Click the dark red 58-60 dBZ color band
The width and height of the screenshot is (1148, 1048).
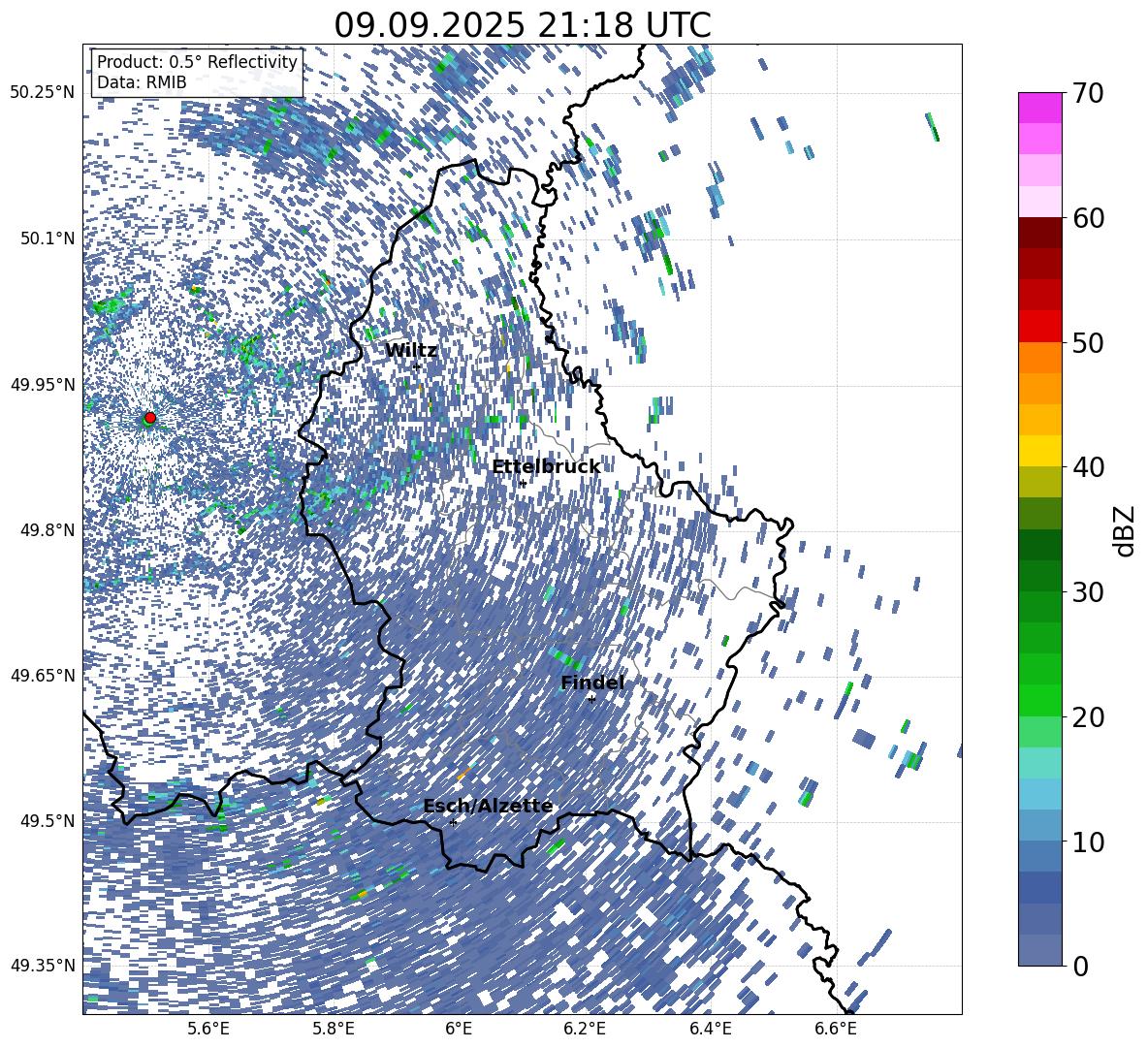1040,232
